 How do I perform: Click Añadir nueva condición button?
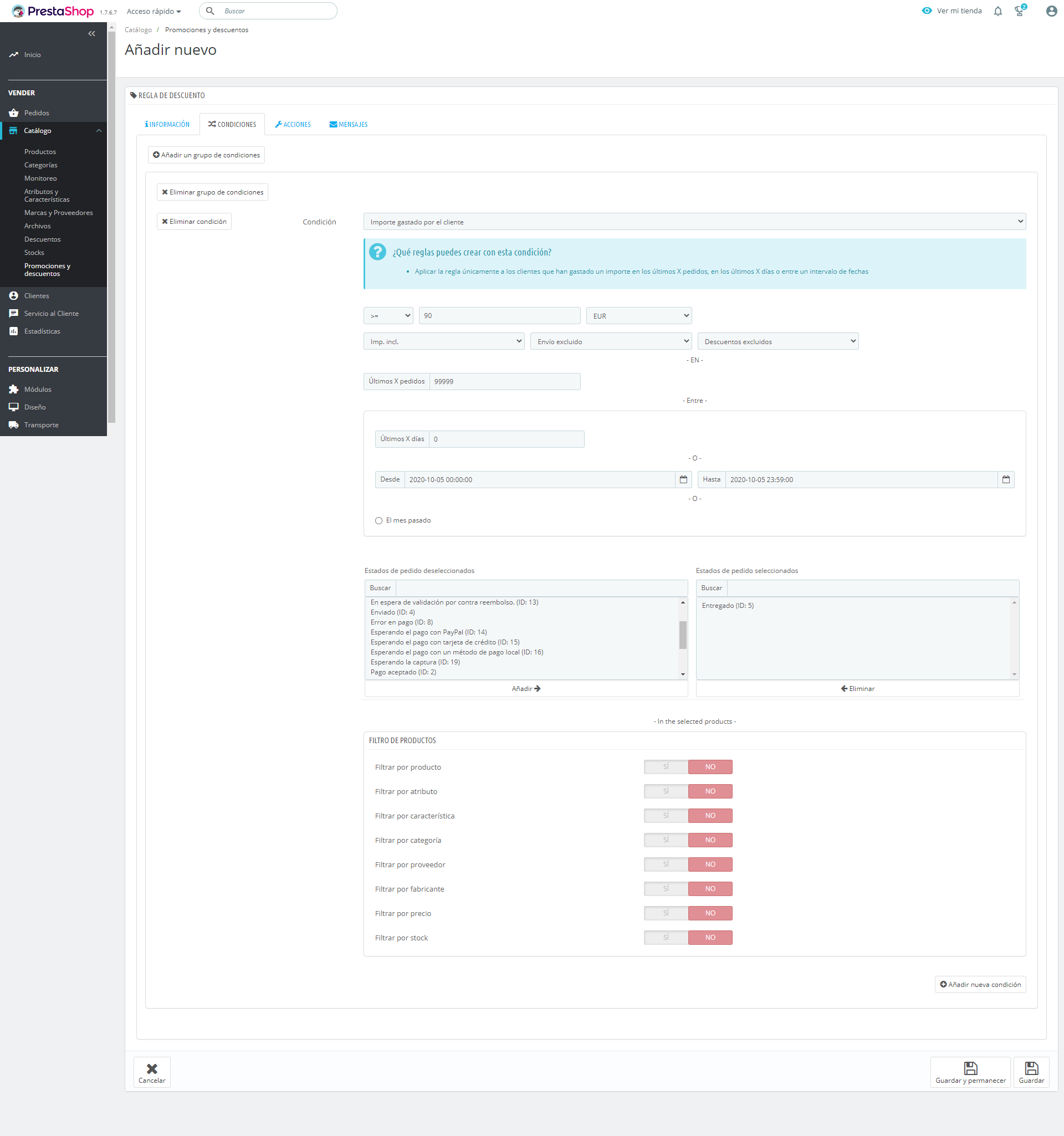980,985
